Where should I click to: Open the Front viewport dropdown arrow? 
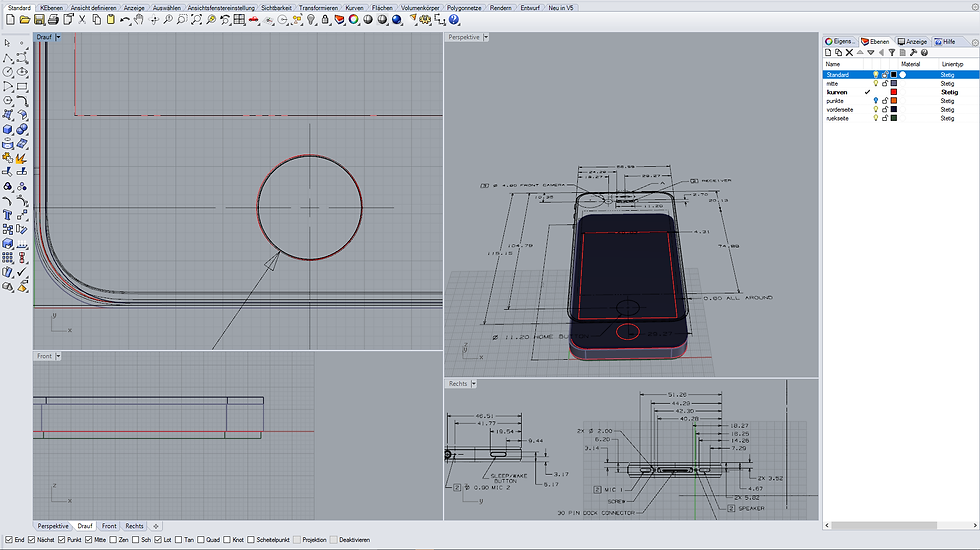click(x=58, y=356)
